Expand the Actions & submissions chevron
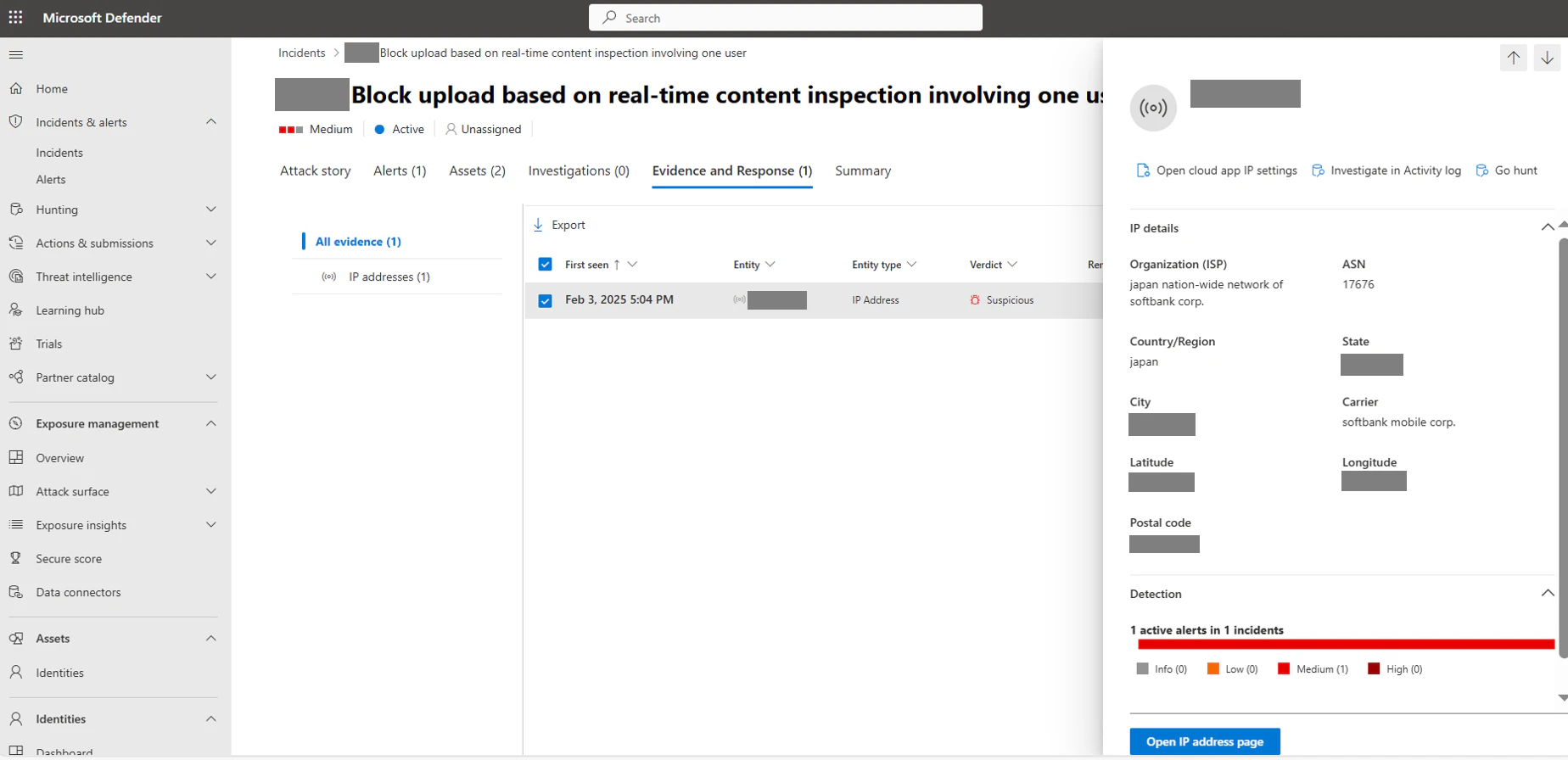 click(x=211, y=243)
